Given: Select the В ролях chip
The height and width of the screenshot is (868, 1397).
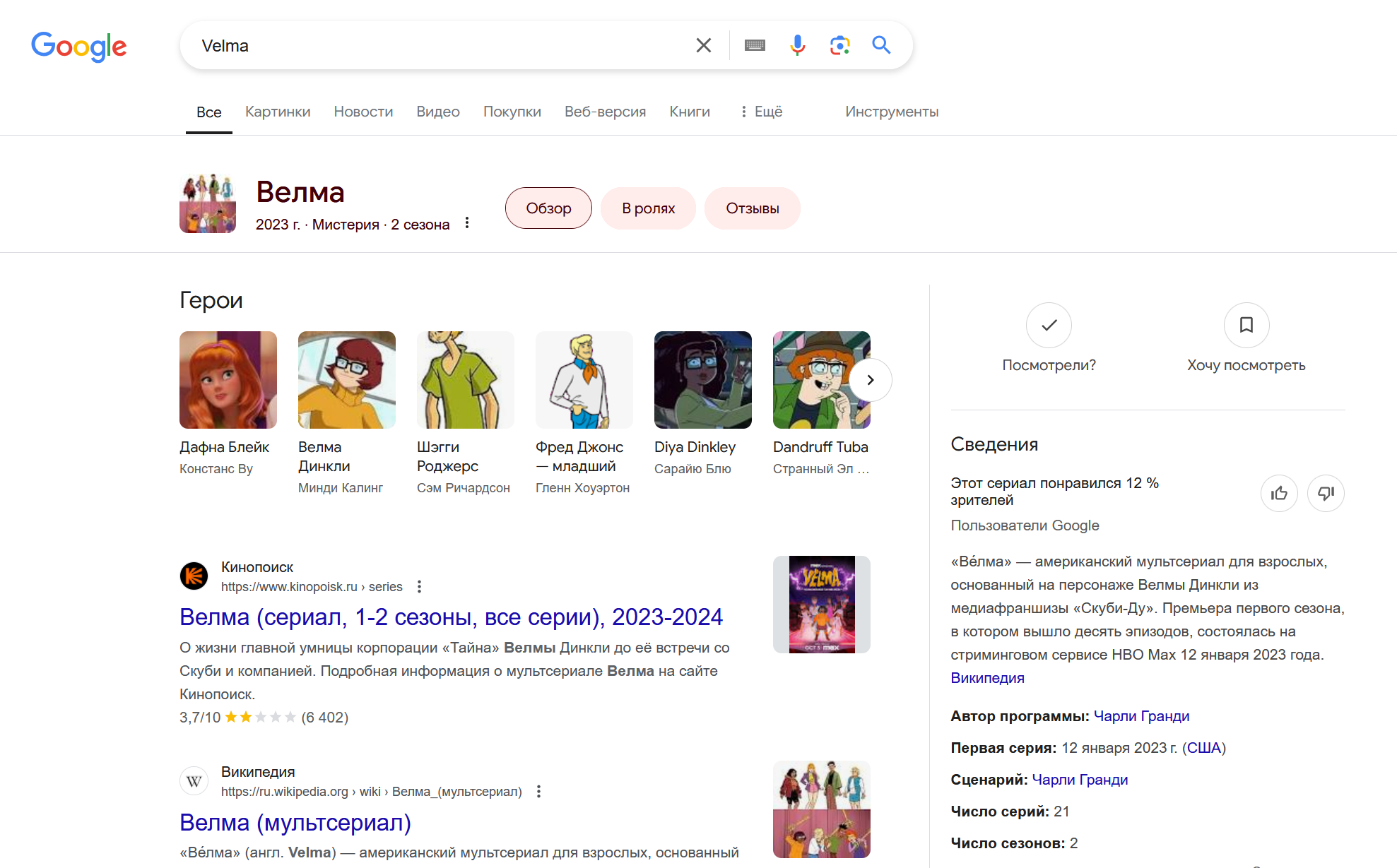Looking at the screenshot, I should (x=648, y=208).
